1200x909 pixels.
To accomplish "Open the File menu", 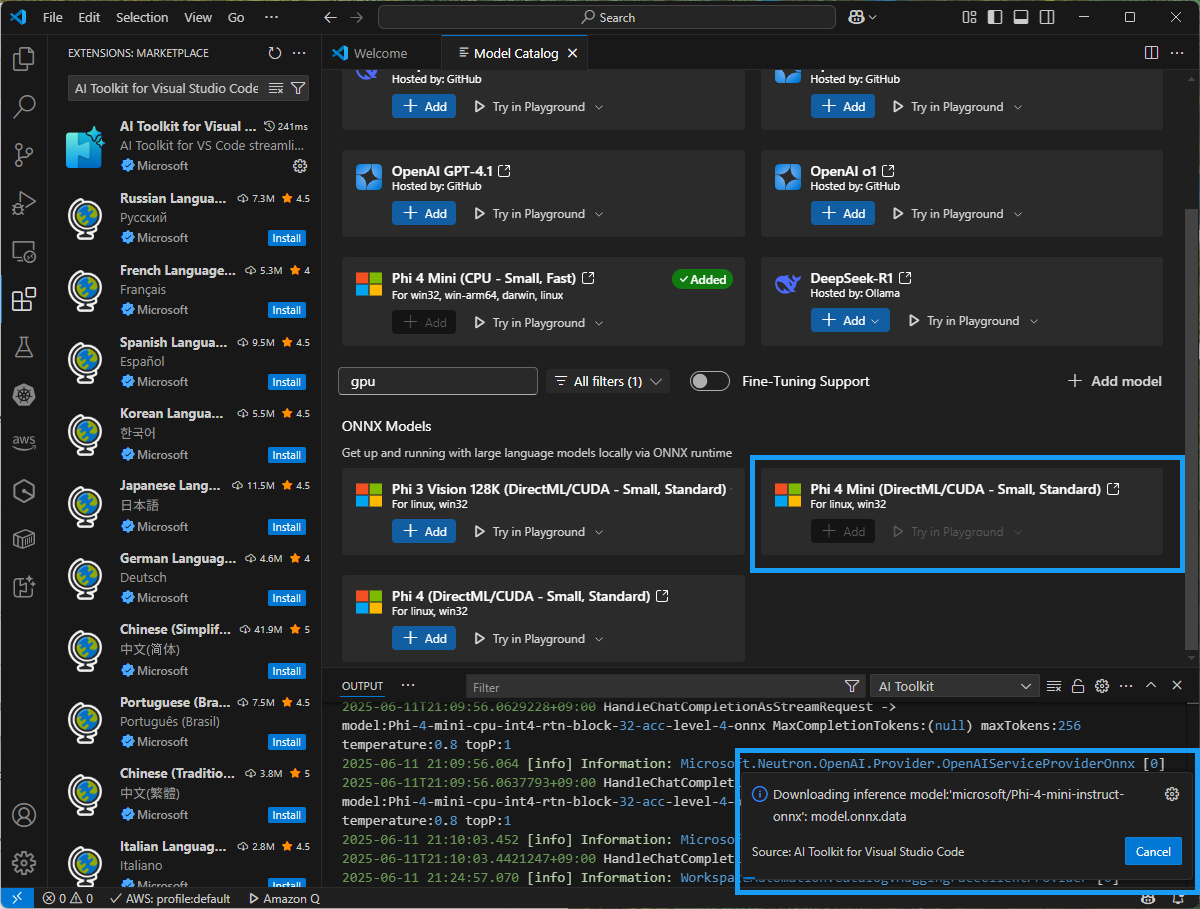I will point(53,17).
